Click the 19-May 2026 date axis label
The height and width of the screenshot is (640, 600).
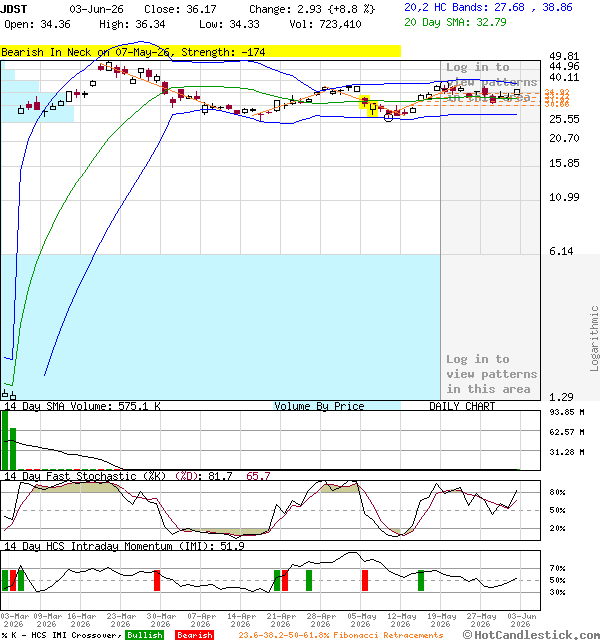pos(441,620)
